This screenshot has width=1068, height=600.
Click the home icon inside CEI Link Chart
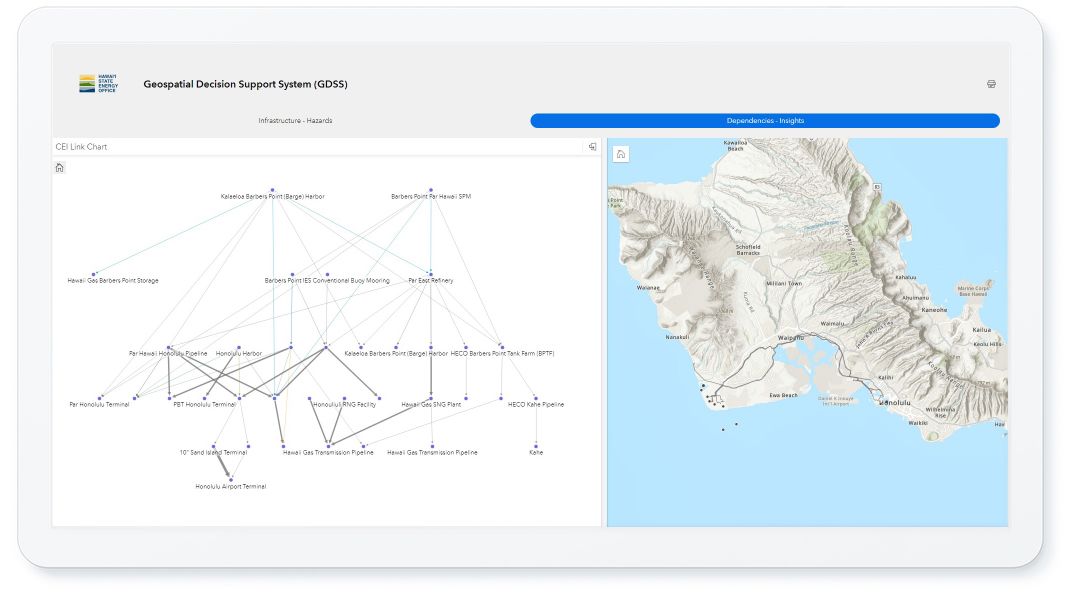click(61, 167)
